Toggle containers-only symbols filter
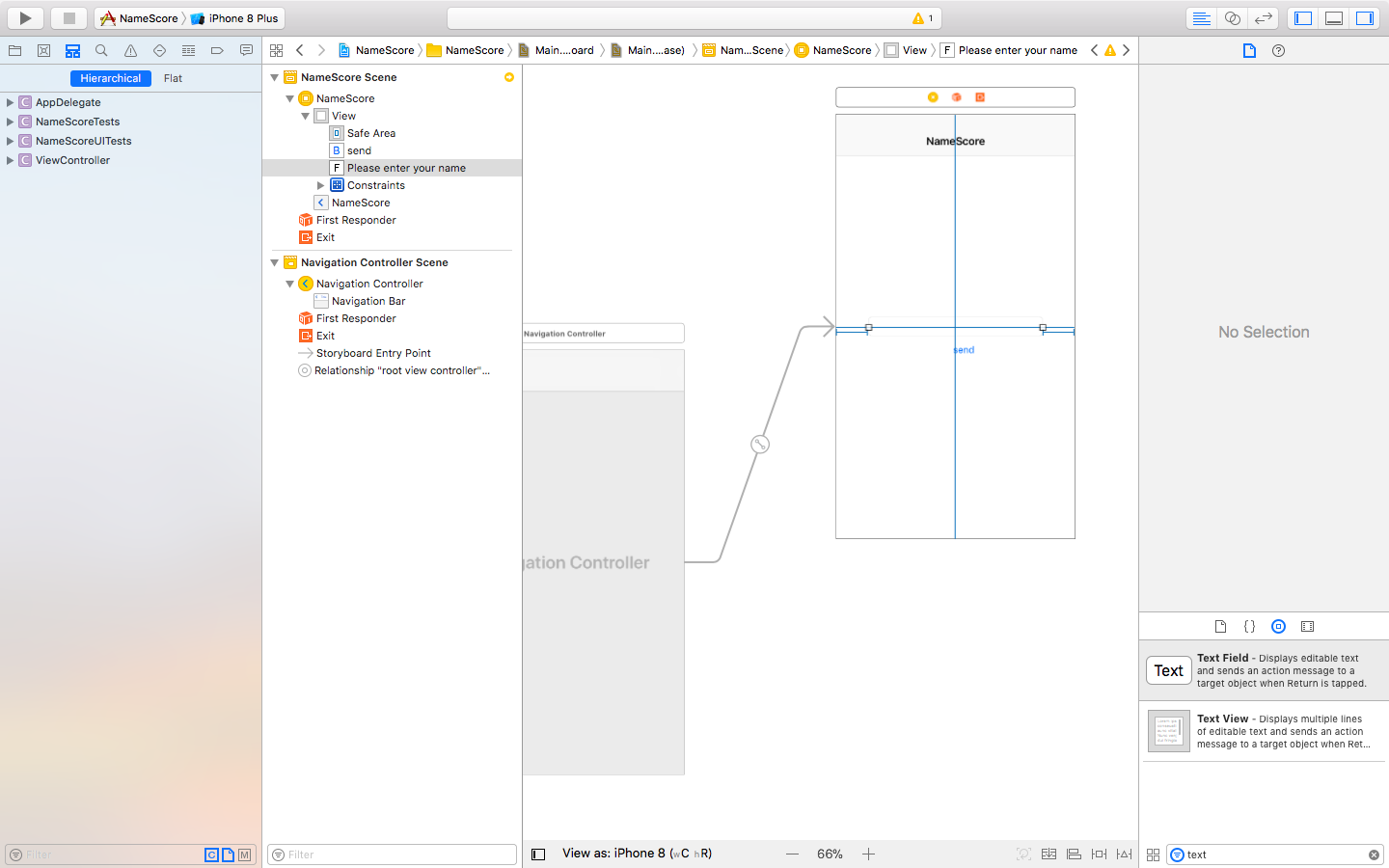1389x868 pixels. [x=244, y=854]
